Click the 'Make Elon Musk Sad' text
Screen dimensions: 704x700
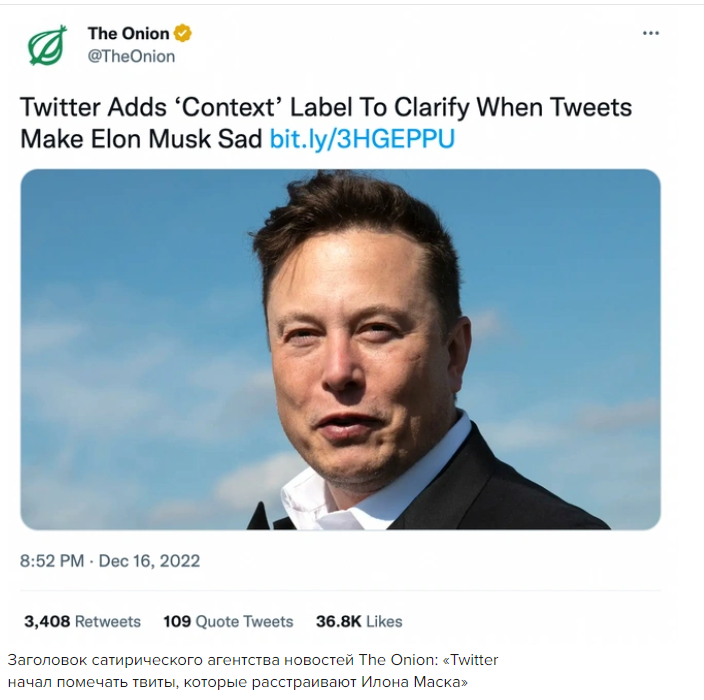[142, 139]
